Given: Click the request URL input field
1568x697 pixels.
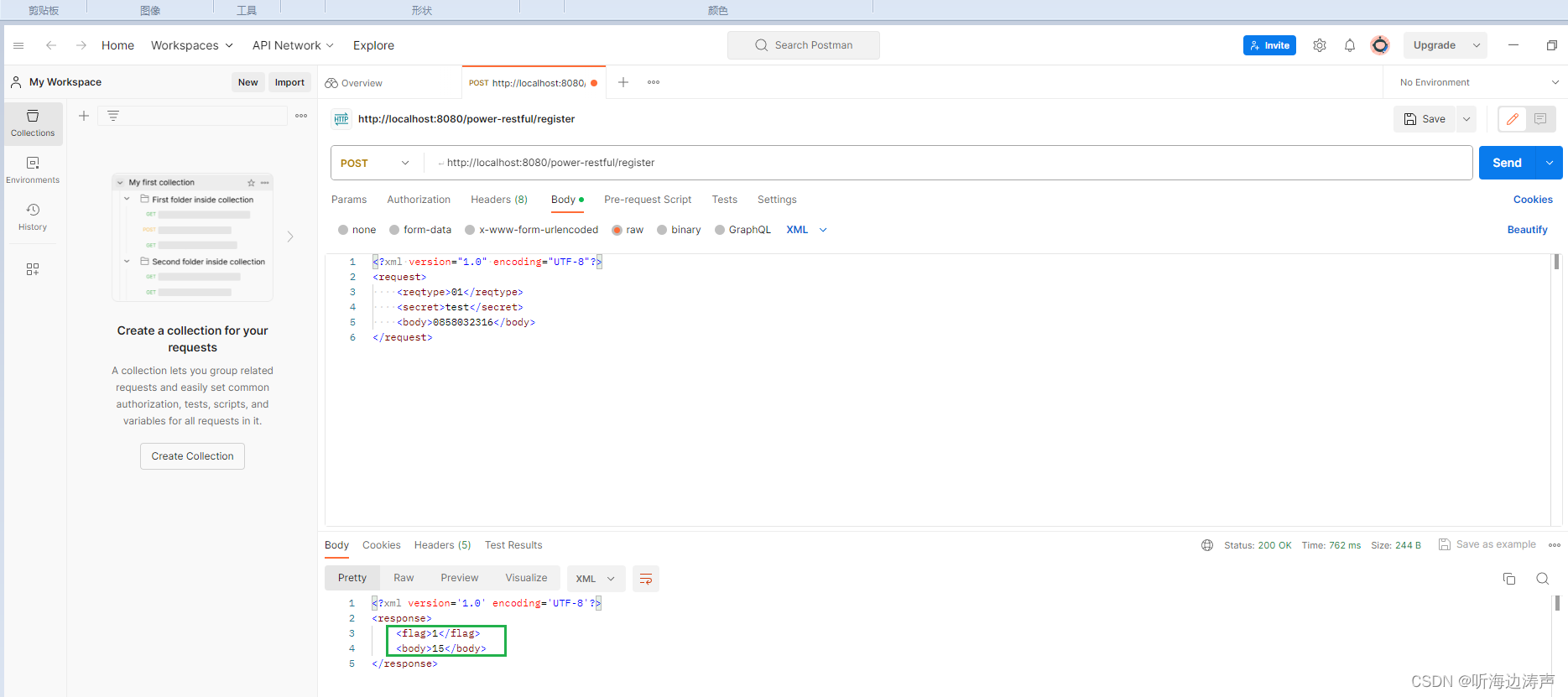Looking at the screenshot, I should point(948,163).
